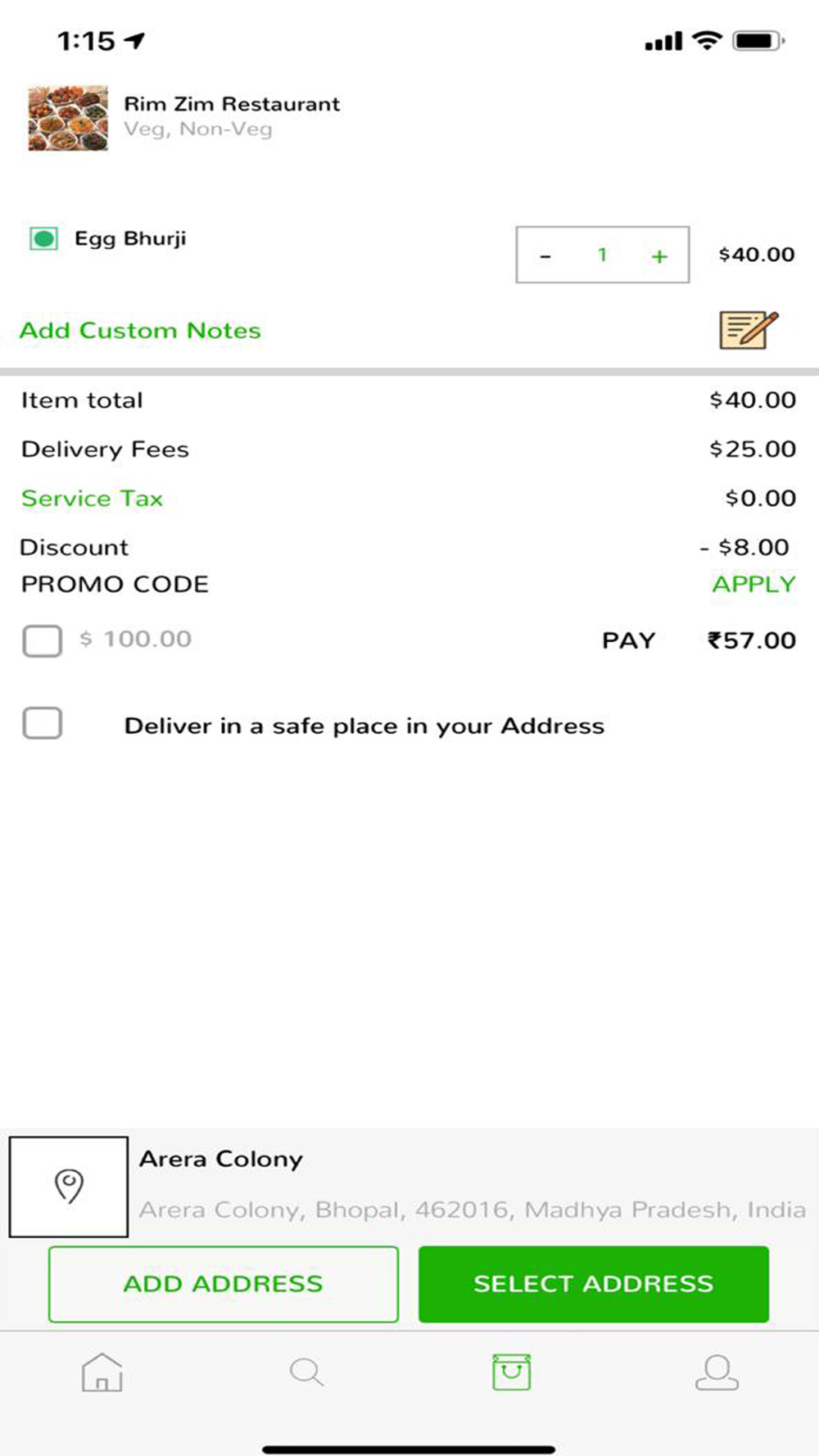Check the $100.00 wallet checkbox
819x1456 pixels.
[43, 640]
